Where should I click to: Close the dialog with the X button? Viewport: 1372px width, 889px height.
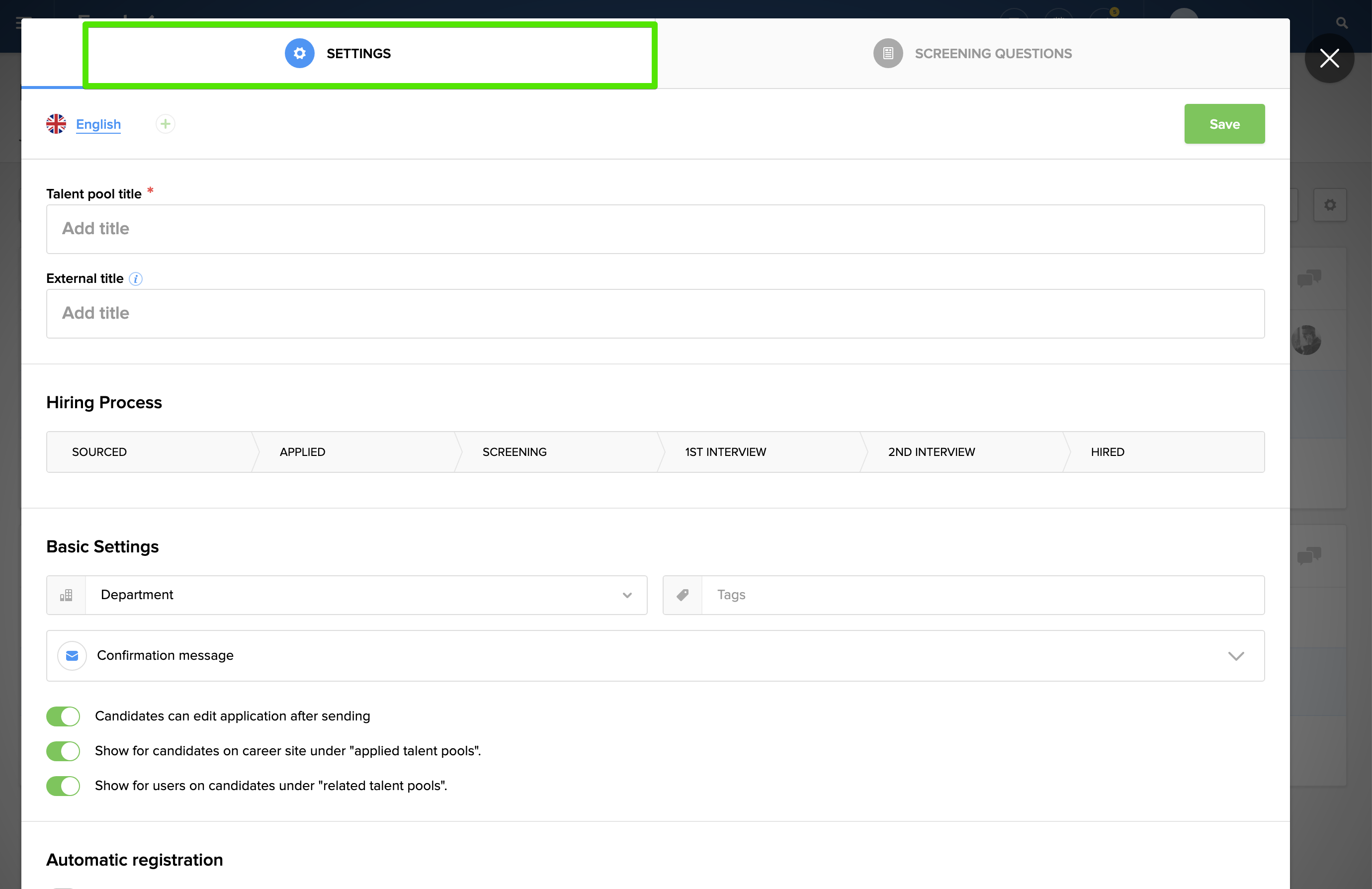pyautogui.click(x=1329, y=58)
